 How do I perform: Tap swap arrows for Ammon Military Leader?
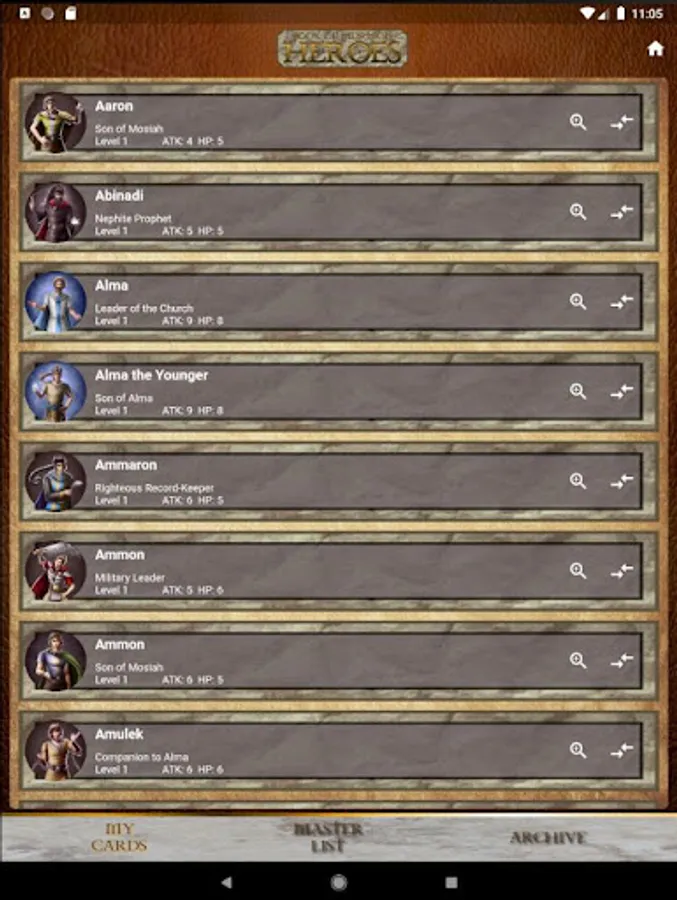(622, 571)
